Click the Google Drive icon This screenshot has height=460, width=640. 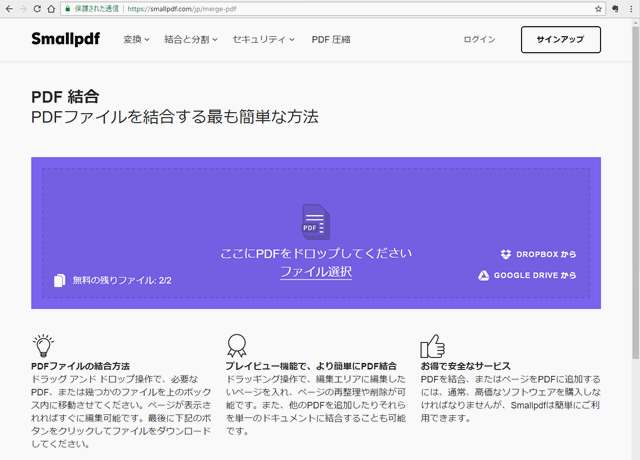pyautogui.click(x=484, y=276)
